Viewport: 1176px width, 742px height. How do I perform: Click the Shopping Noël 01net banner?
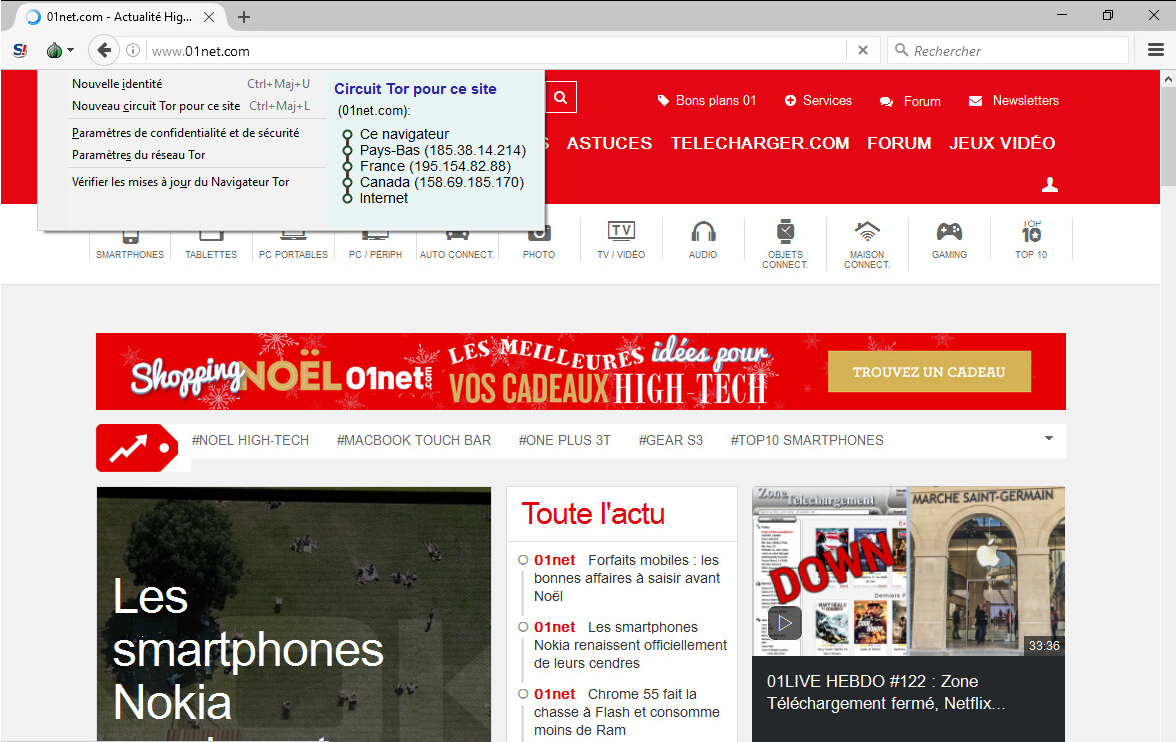580,371
